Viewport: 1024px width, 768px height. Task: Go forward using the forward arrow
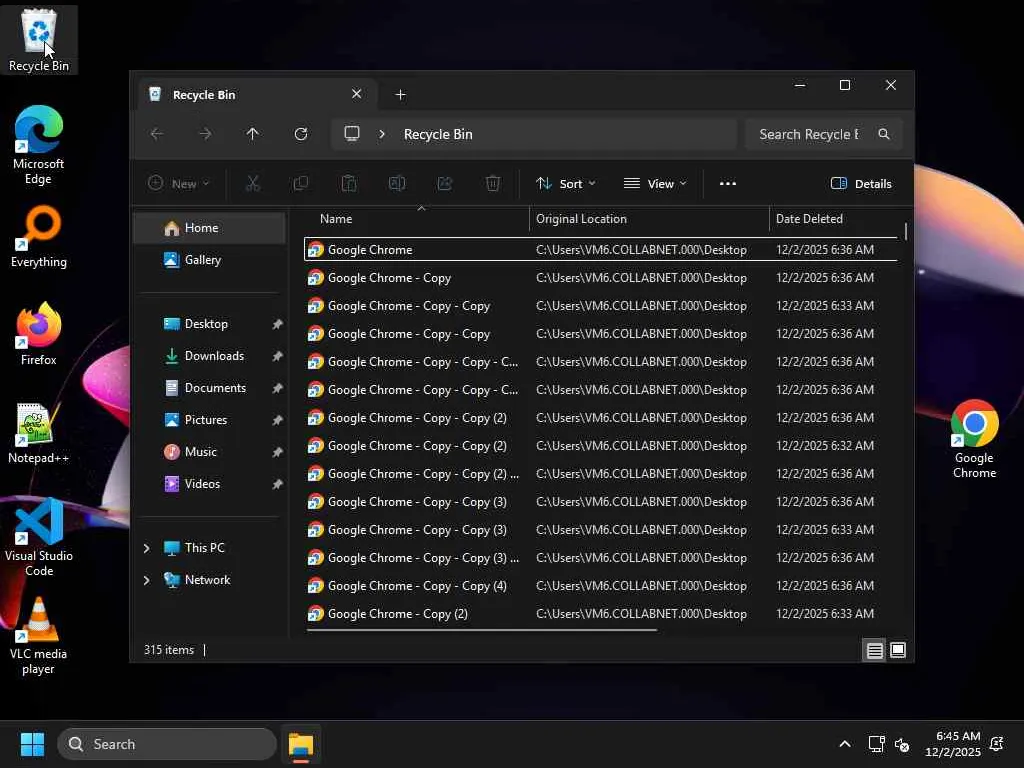(x=205, y=134)
